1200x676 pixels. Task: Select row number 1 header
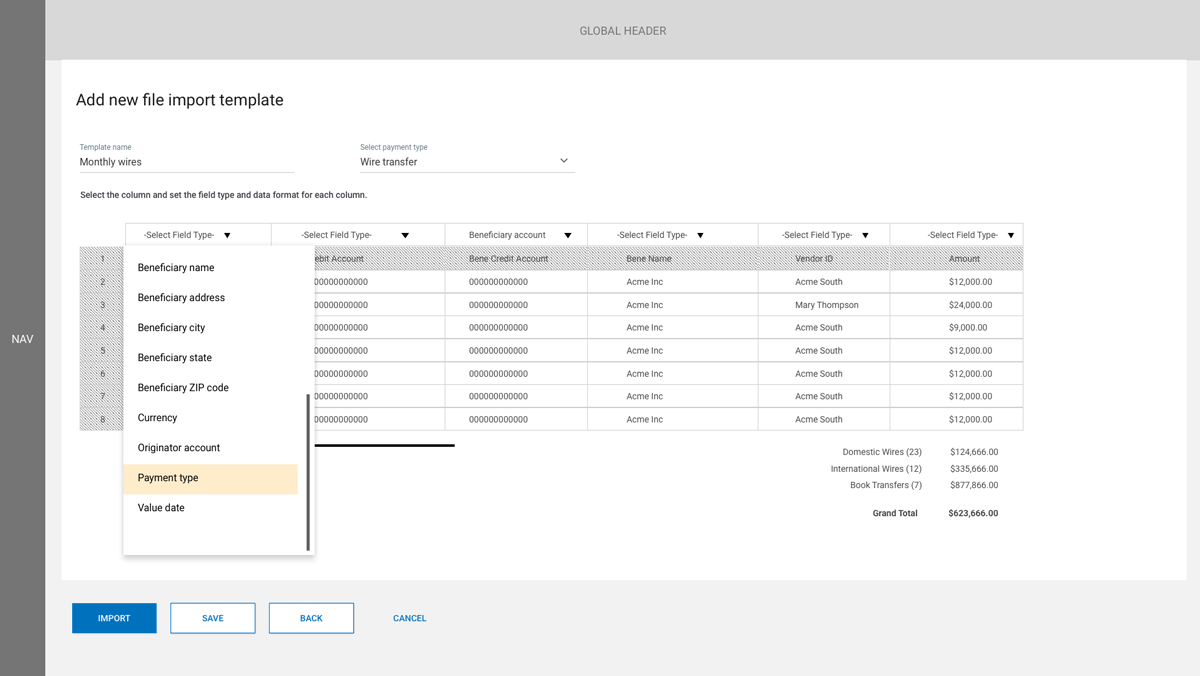point(103,259)
